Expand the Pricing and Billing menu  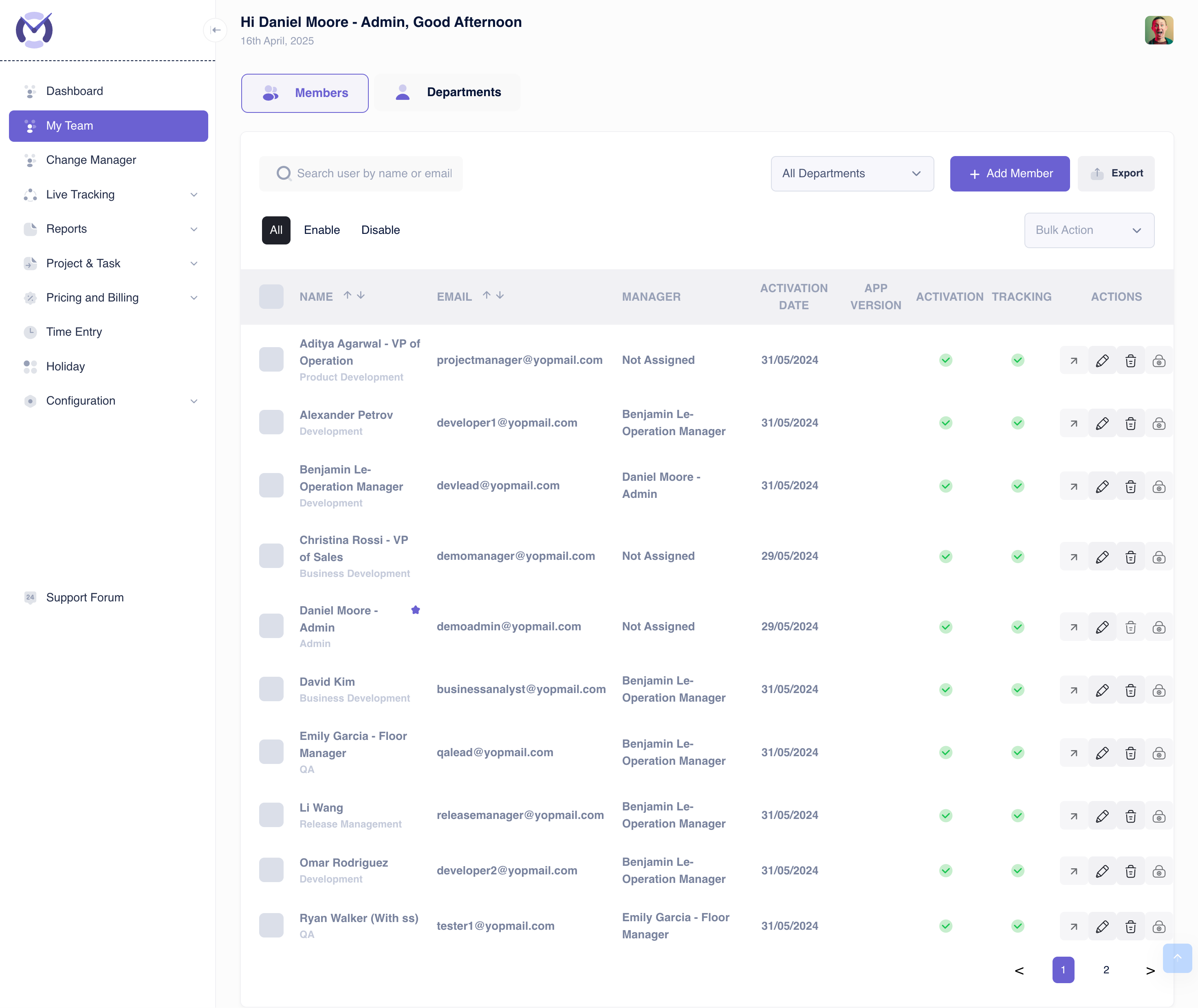194,298
